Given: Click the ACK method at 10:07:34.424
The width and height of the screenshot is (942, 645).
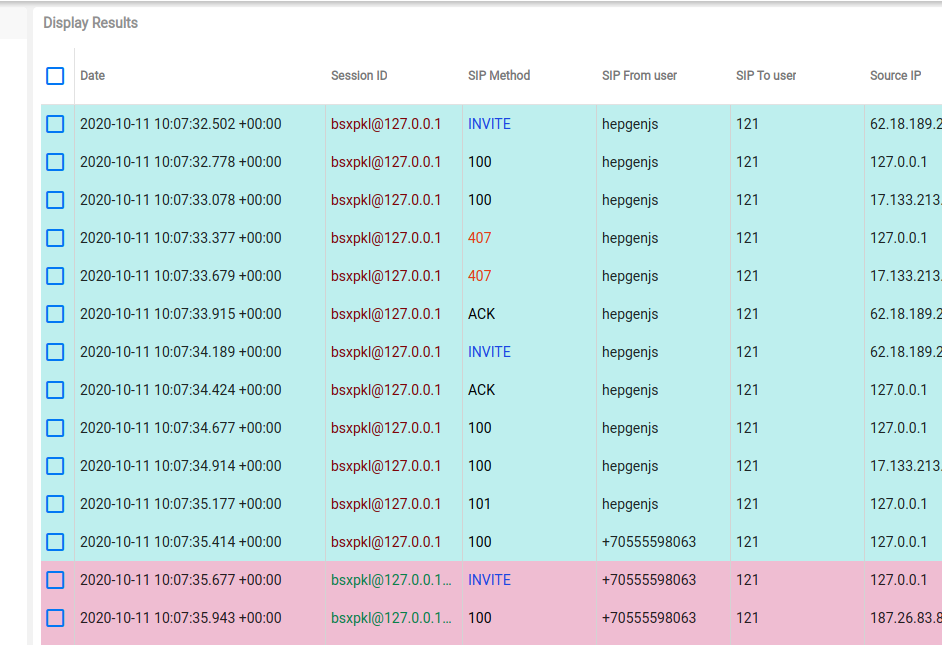Looking at the screenshot, I should click(481, 390).
